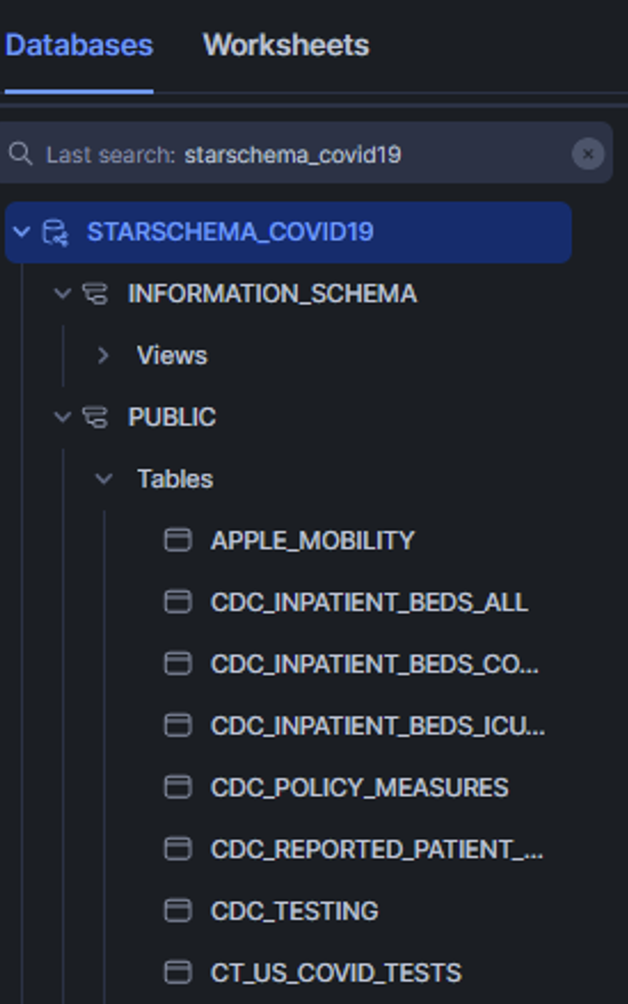Screen dimensions: 628x1004
Task: Click the CT_US_COVID_TESTS table icon
Action: tap(177, 972)
